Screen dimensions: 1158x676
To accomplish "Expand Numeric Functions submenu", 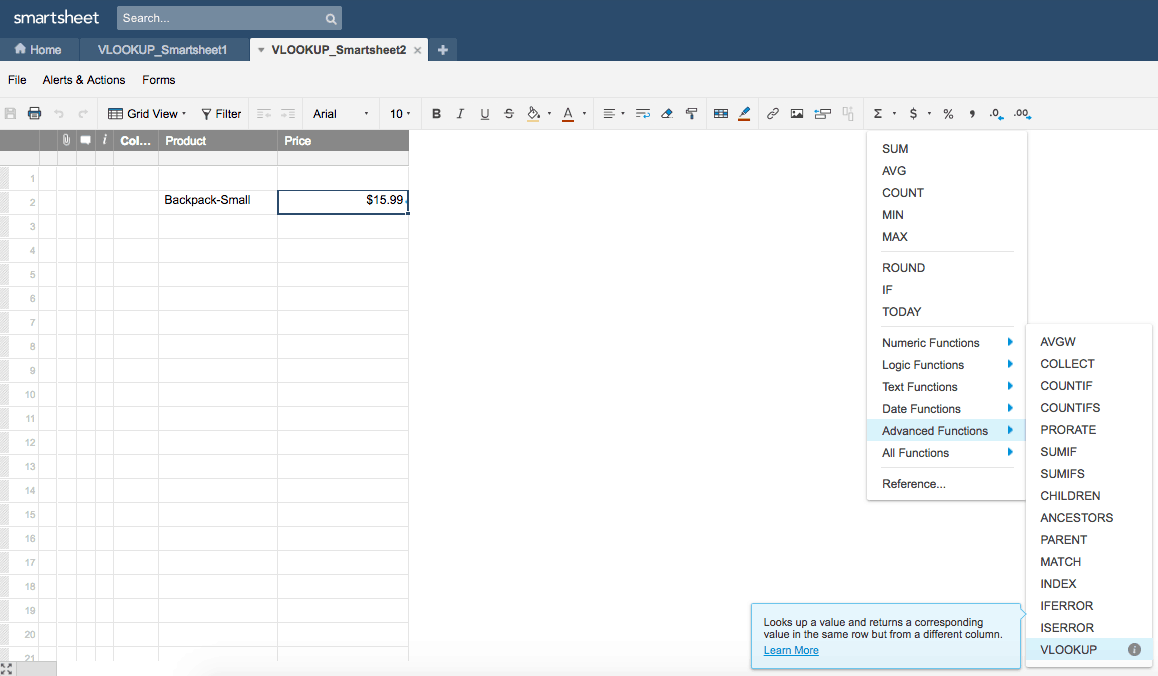I will [x=947, y=343].
